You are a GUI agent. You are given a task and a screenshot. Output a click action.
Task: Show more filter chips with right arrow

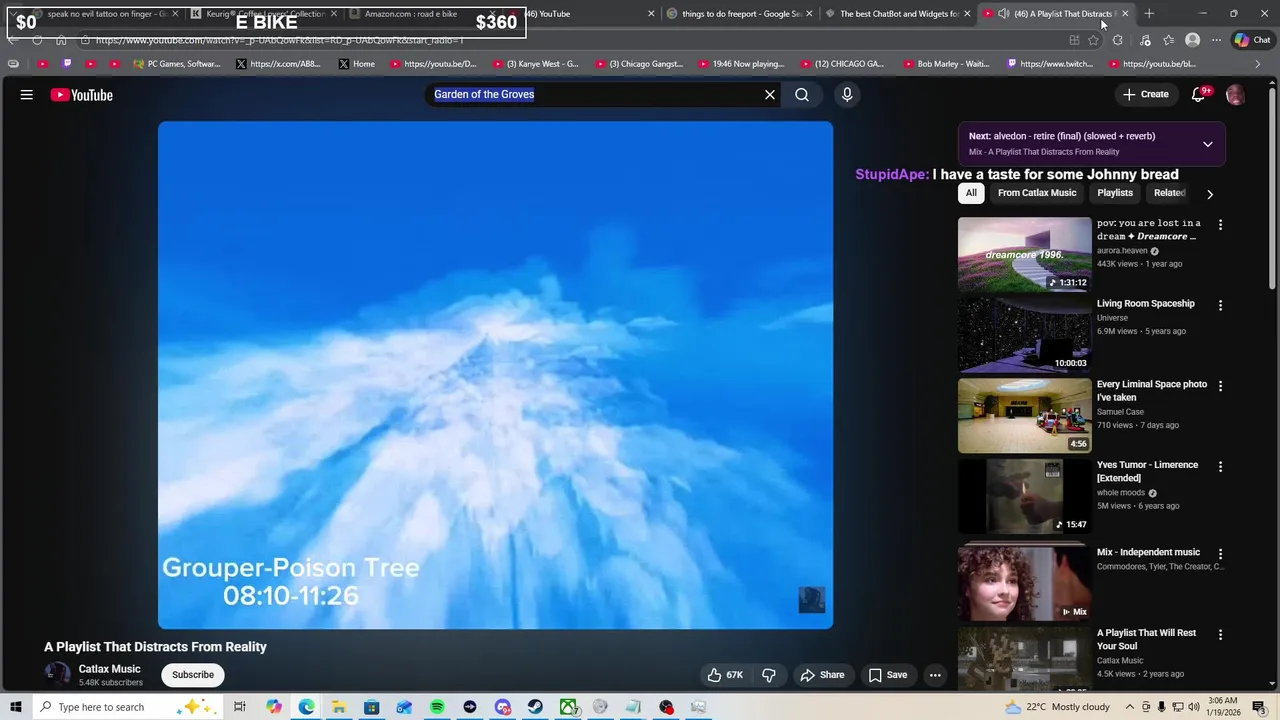click(1210, 194)
